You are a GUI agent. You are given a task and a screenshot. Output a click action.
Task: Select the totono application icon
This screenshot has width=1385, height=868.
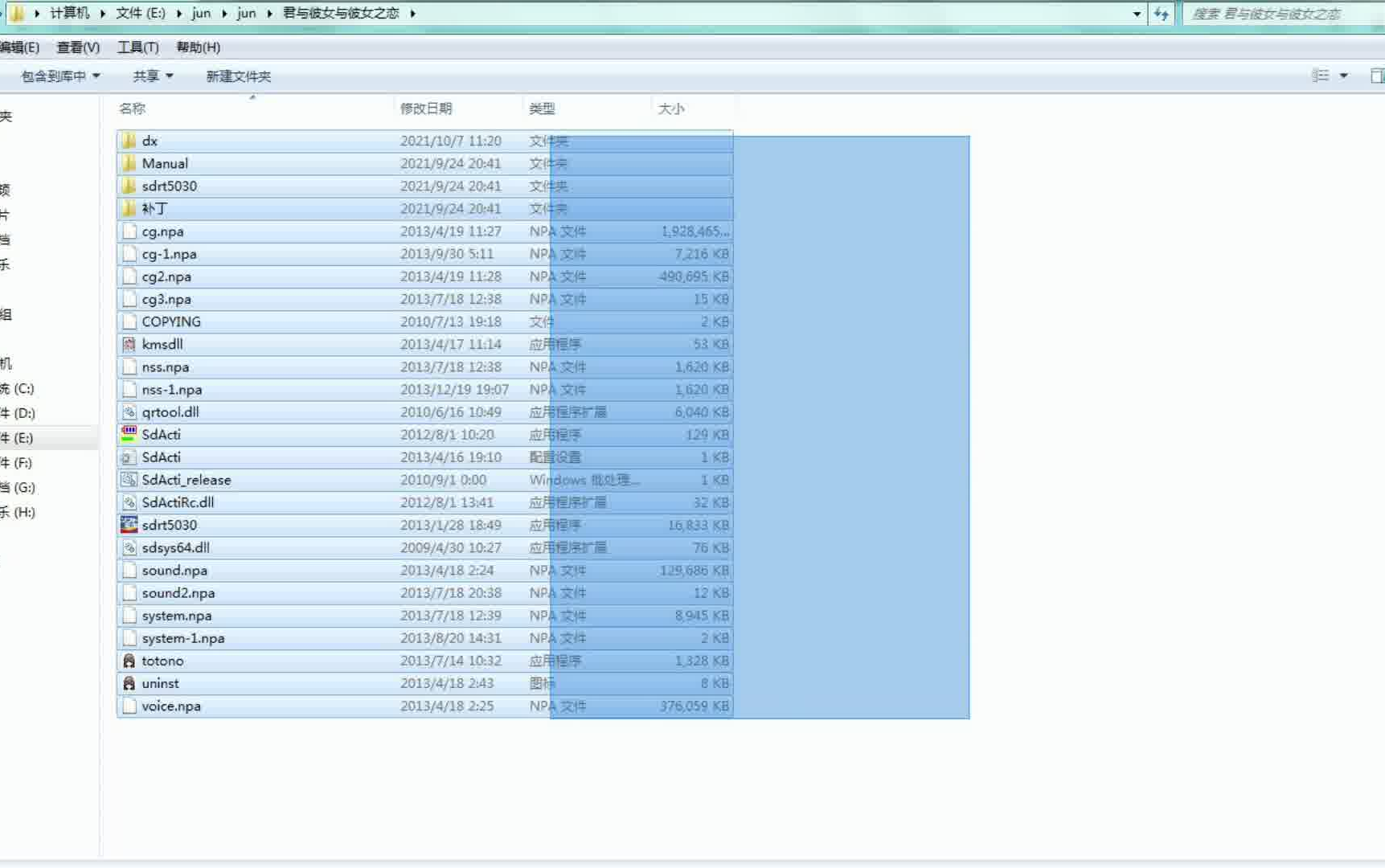pyautogui.click(x=129, y=661)
